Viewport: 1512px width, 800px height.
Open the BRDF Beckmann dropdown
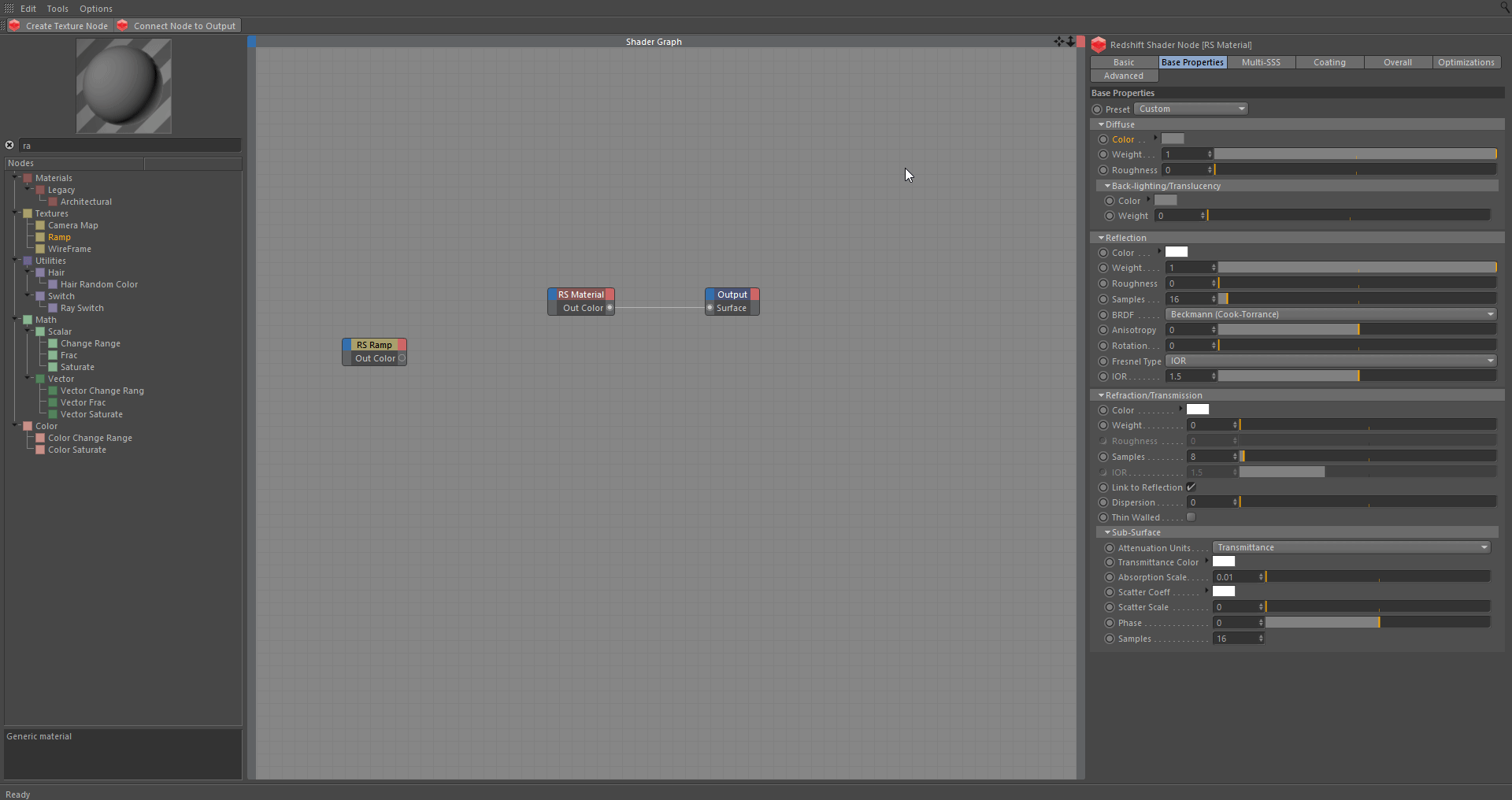(x=1330, y=314)
